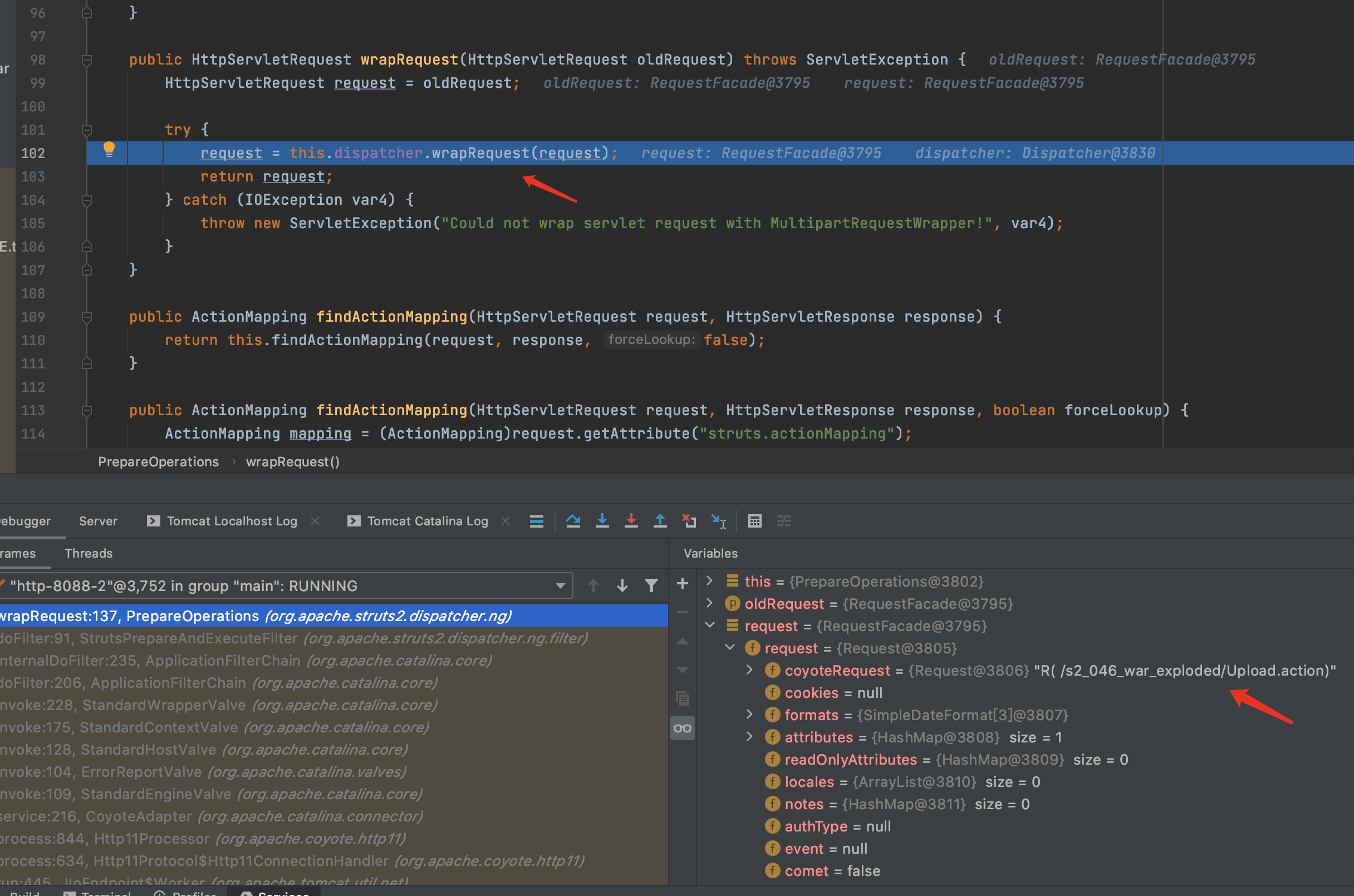
Task: Click the Step Into debugger icon
Action: click(602, 520)
